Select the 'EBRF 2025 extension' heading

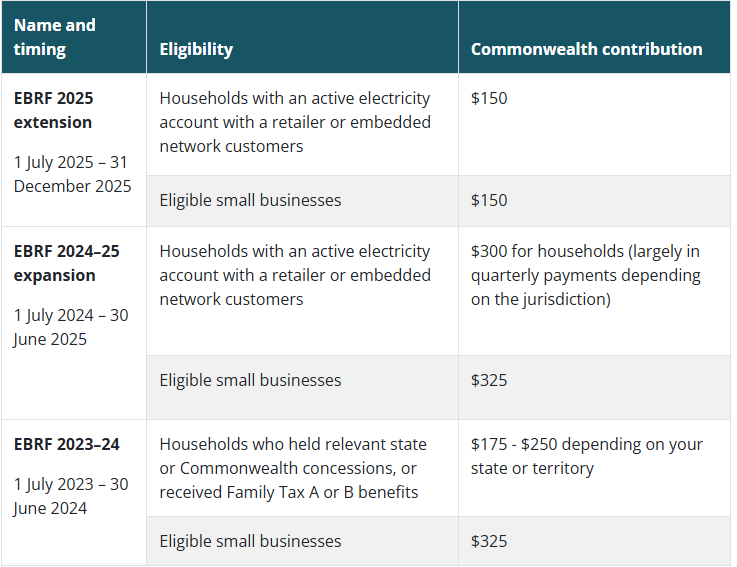[54, 110]
